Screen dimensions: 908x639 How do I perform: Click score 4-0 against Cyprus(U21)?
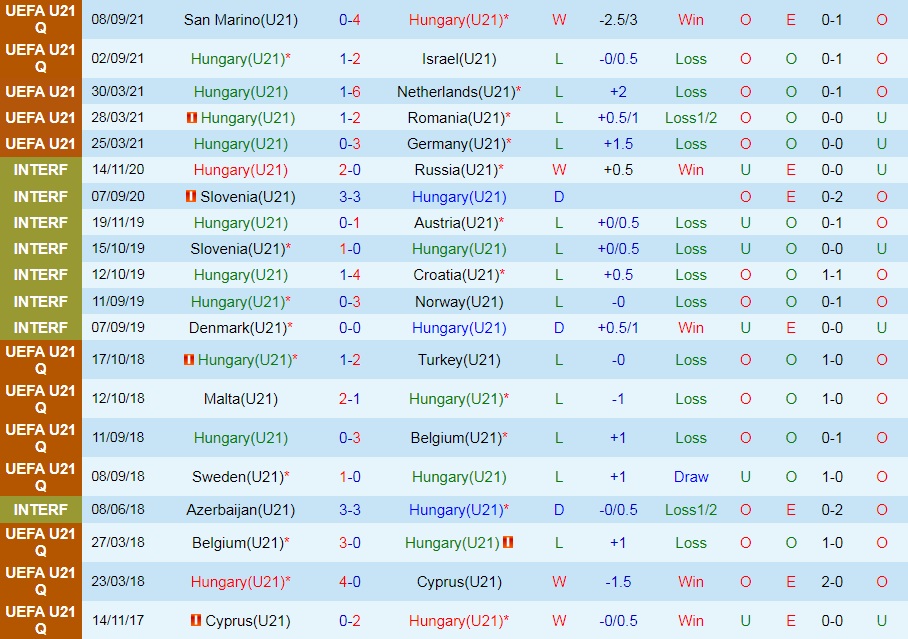click(x=350, y=582)
